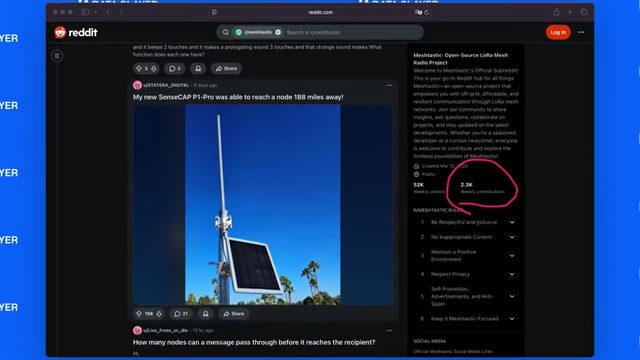Viewport: 640px width, 360px height.
Task: Open the 21 comments on SenseCAP post
Action: click(x=181, y=314)
